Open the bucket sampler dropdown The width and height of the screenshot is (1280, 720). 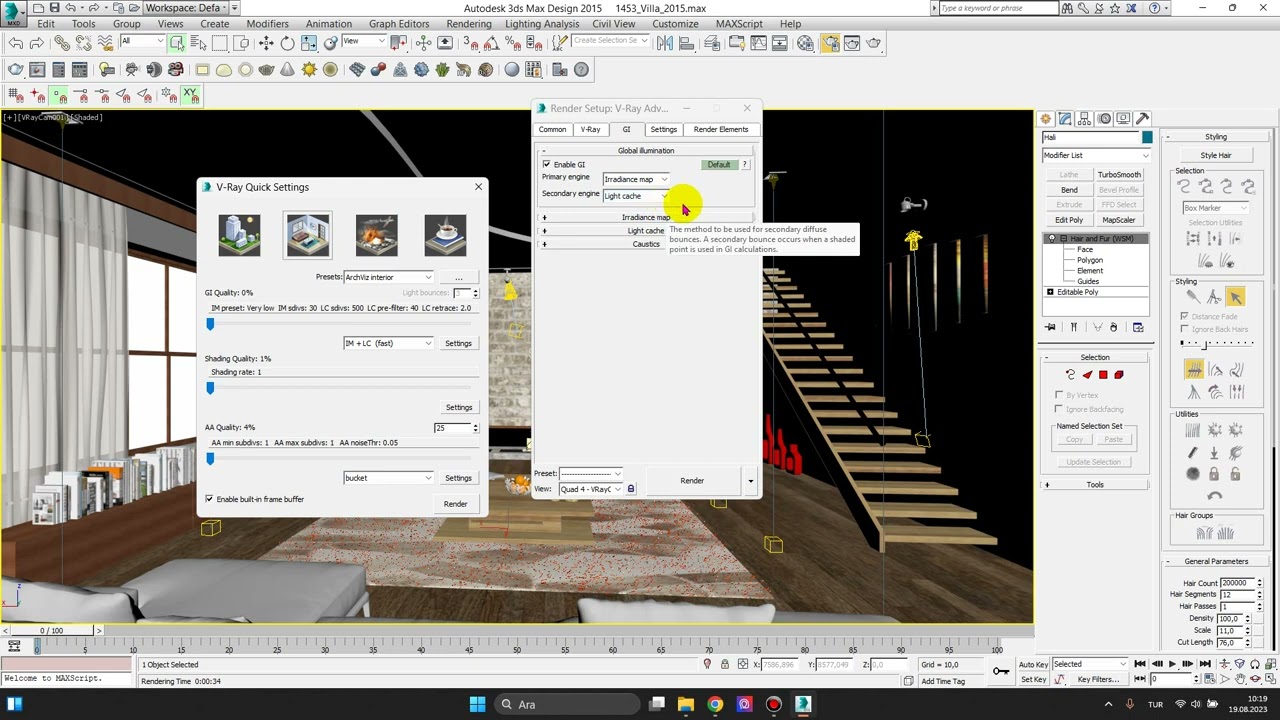coord(388,478)
